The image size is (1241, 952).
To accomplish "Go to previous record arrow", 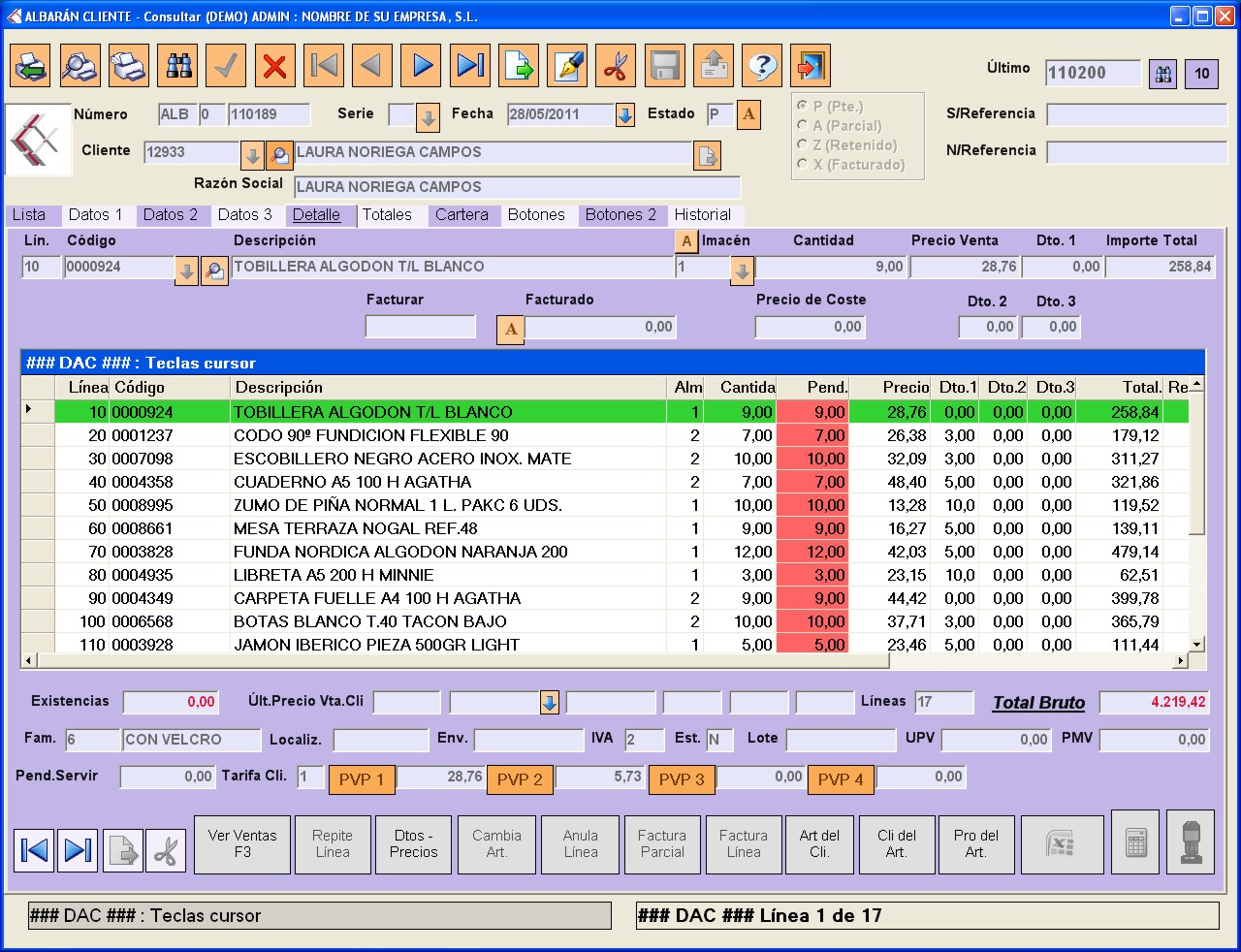I will point(372,66).
